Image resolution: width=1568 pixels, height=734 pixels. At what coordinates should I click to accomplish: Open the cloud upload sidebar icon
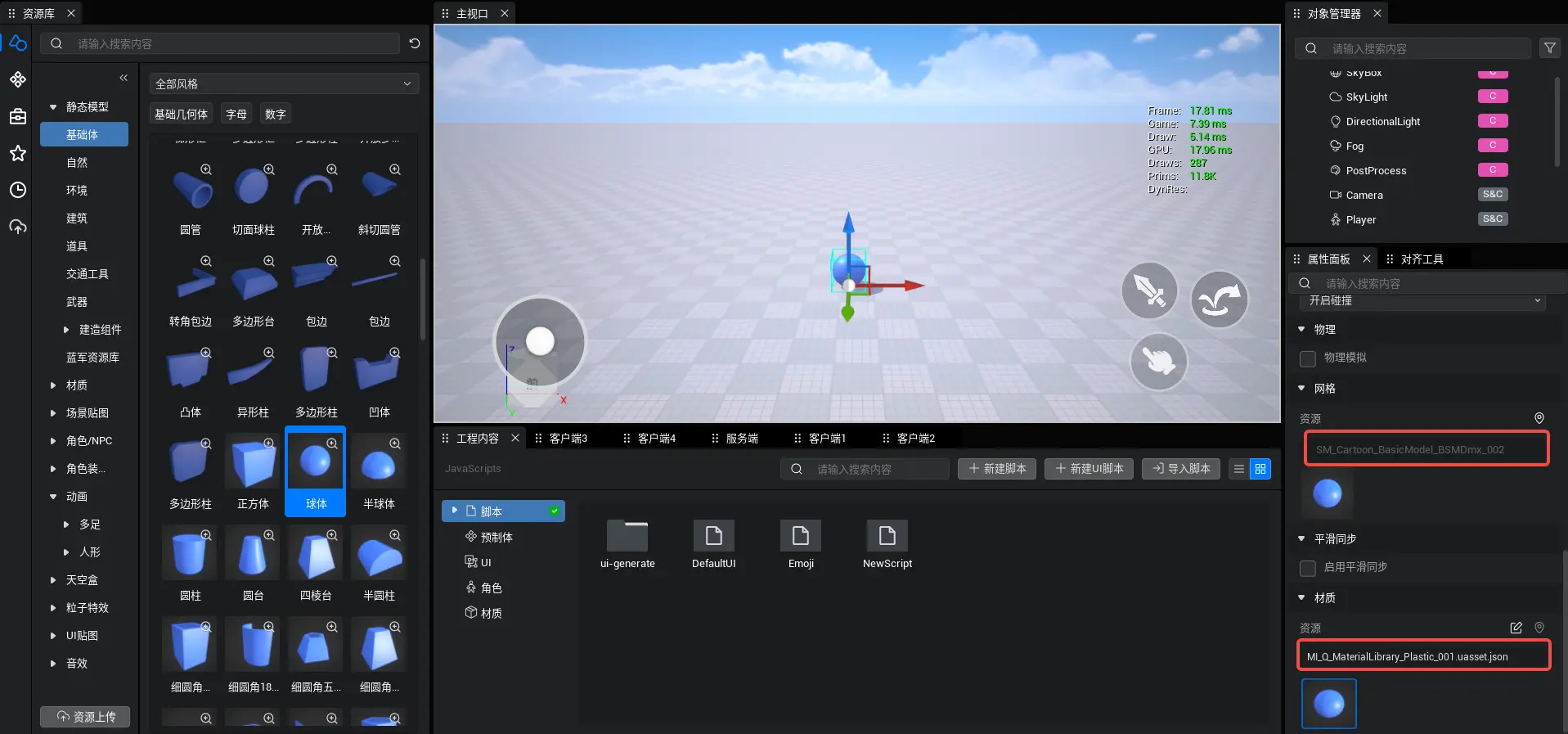tap(17, 227)
